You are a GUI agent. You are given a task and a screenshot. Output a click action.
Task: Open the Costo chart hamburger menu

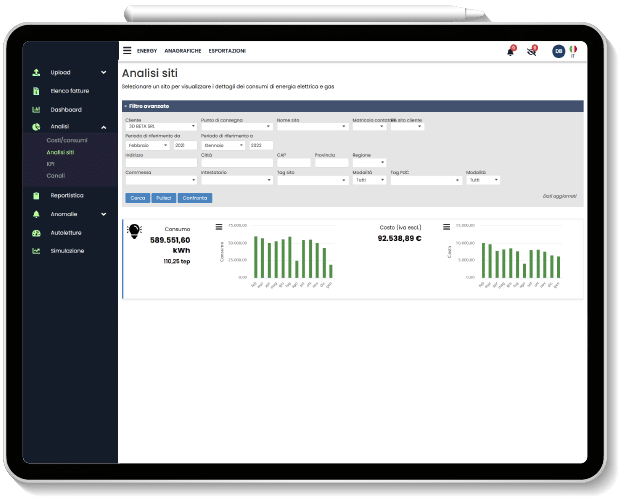447,227
